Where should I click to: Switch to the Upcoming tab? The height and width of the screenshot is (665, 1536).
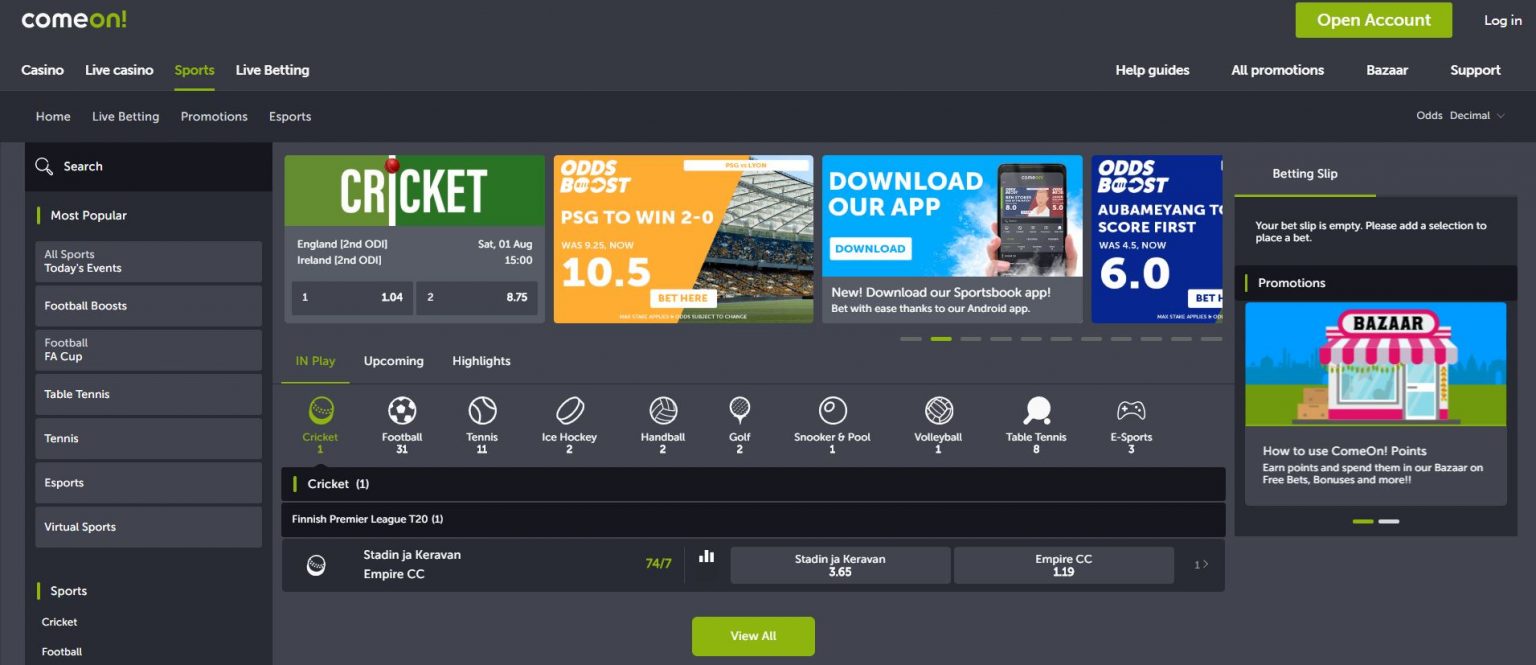pyautogui.click(x=393, y=361)
